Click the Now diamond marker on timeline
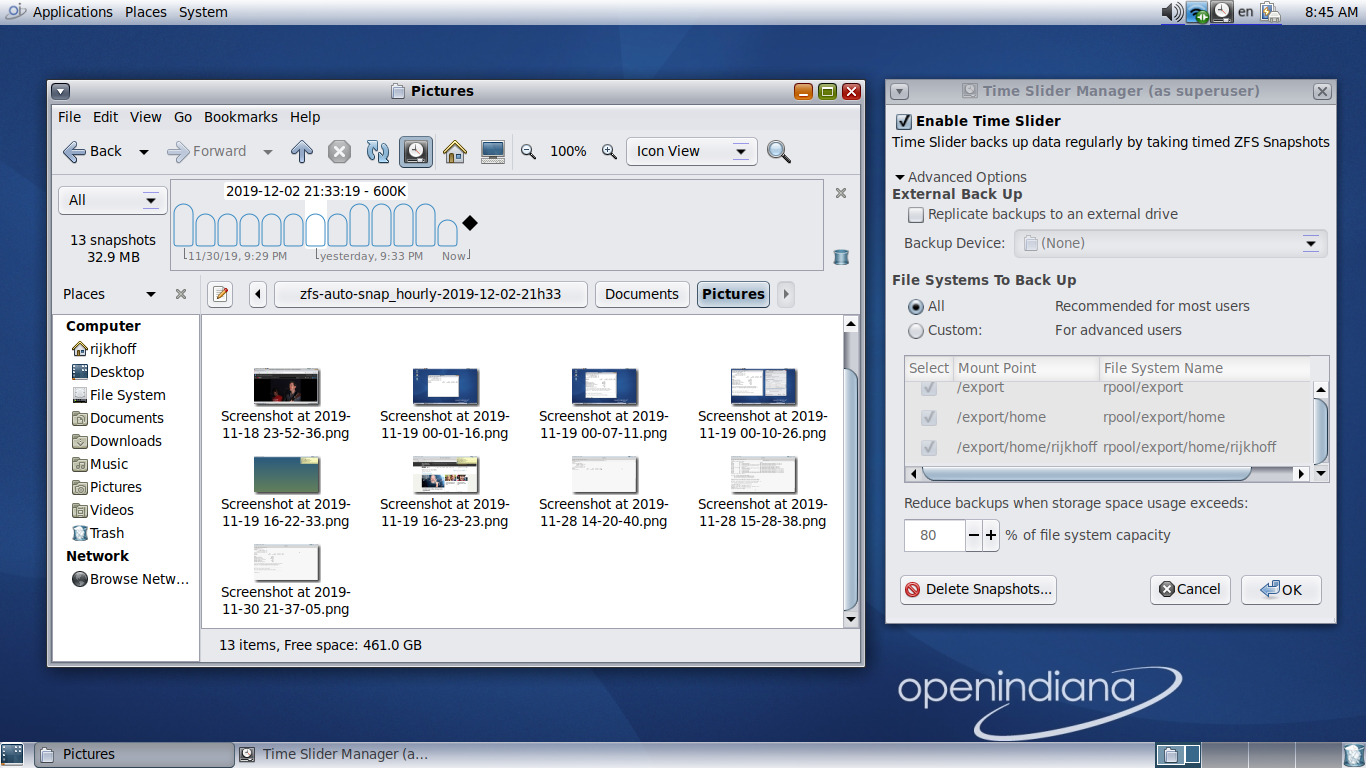 pyautogui.click(x=470, y=223)
